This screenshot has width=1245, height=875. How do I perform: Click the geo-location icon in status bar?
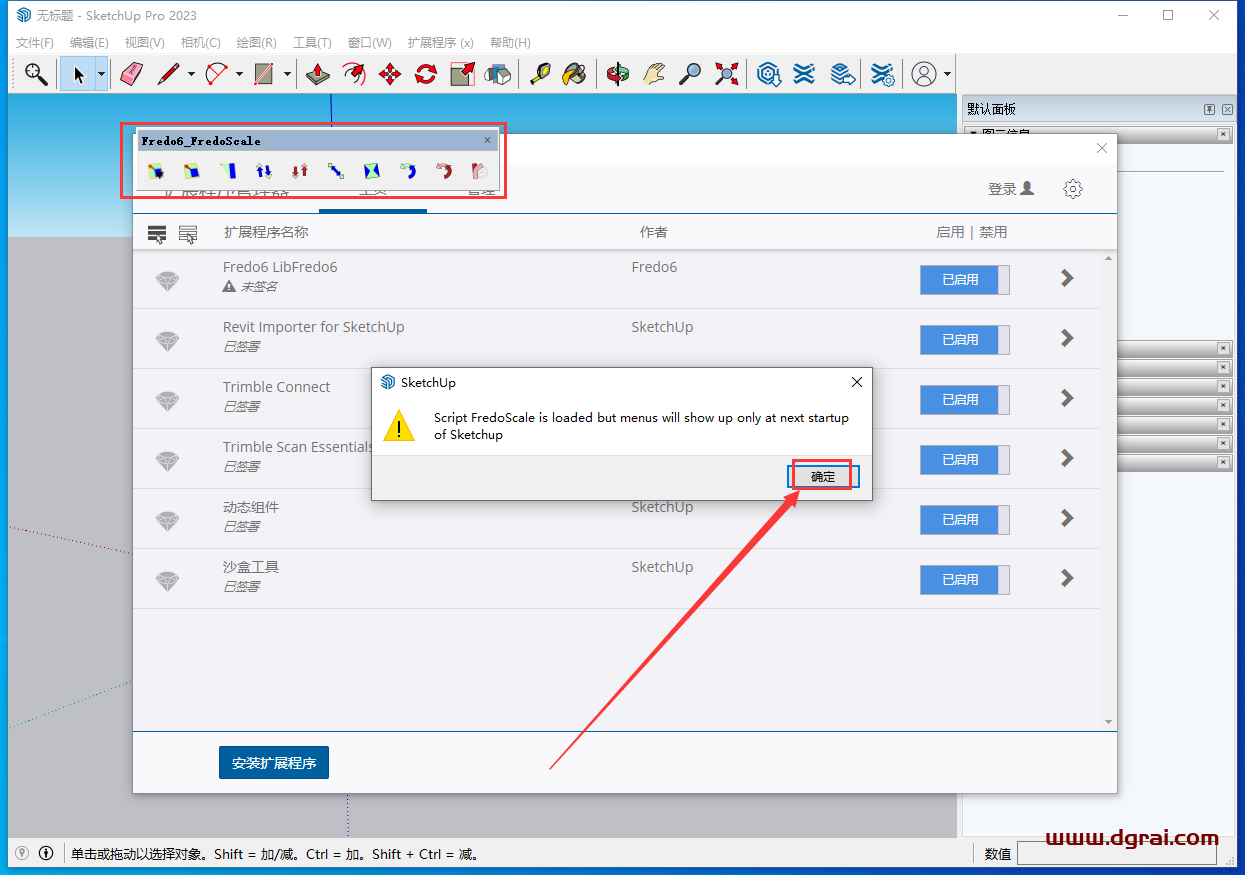point(22,853)
